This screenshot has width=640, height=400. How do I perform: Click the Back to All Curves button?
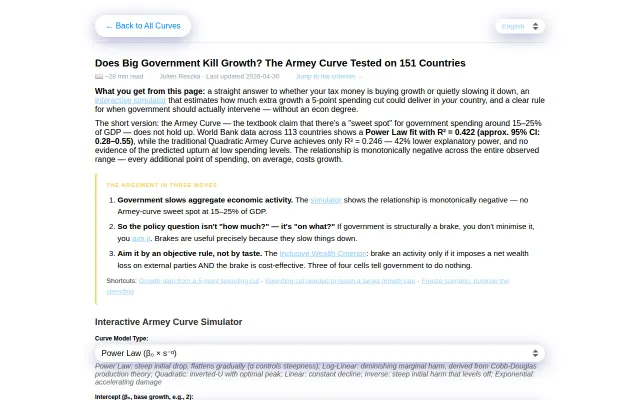tap(143, 26)
